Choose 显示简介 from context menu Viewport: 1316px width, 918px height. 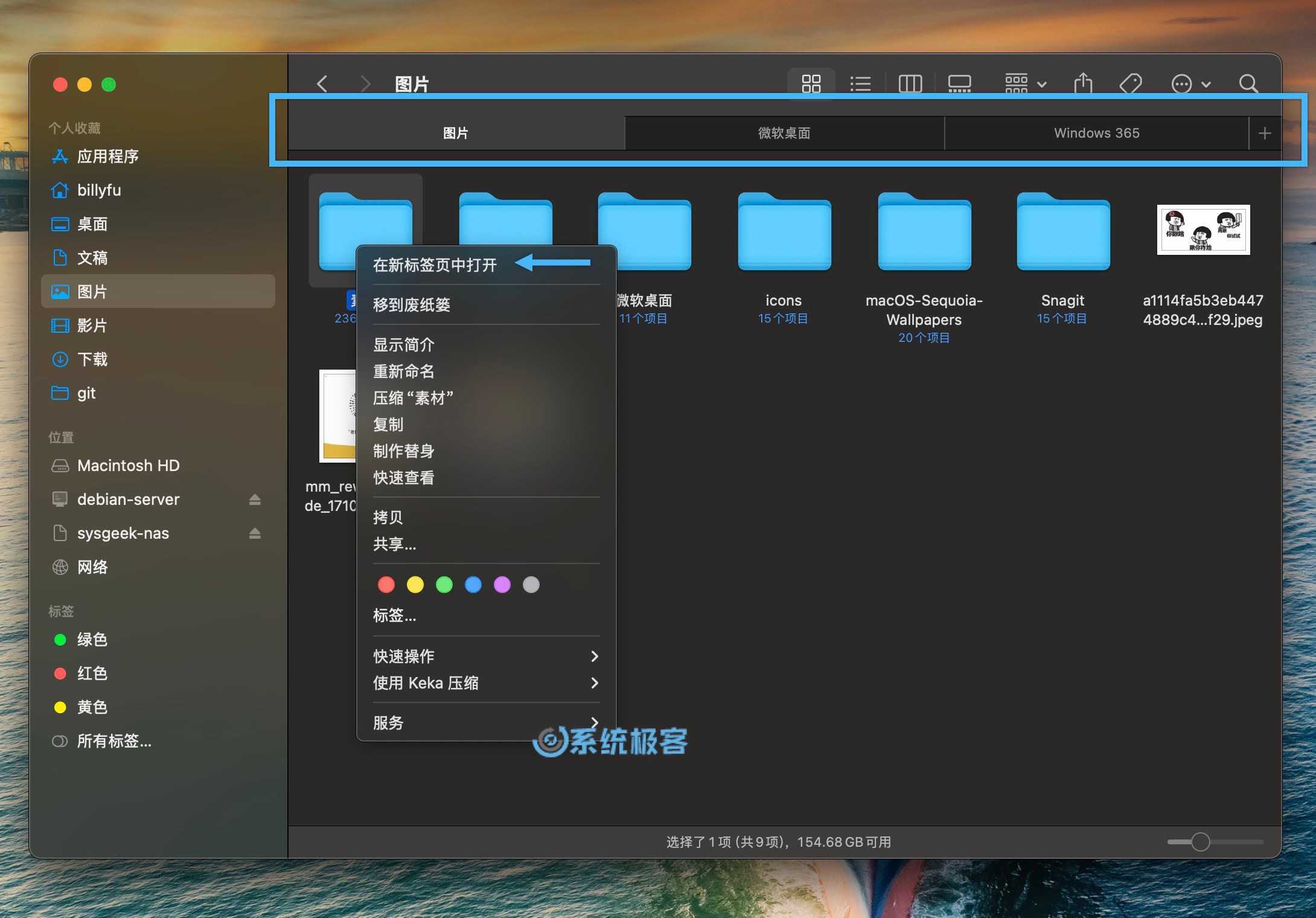[487, 344]
